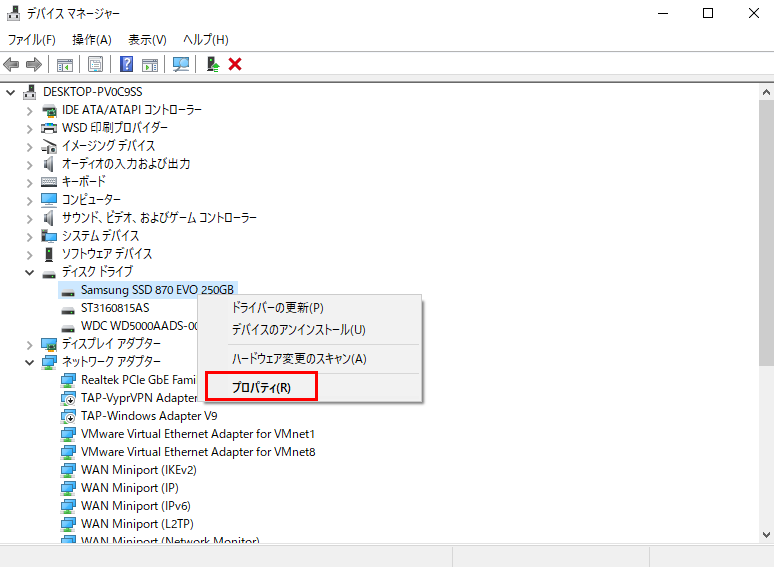This screenshot has width=774, height=567.
Task: Select VMware Virtual Ethernet Adapter for VMnet8
Action: (198, 452)
